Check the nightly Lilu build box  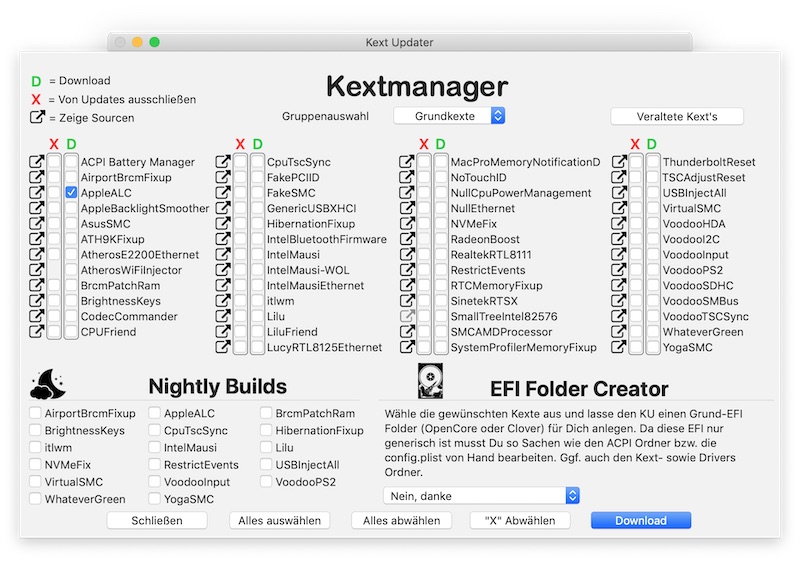[266, 447]
